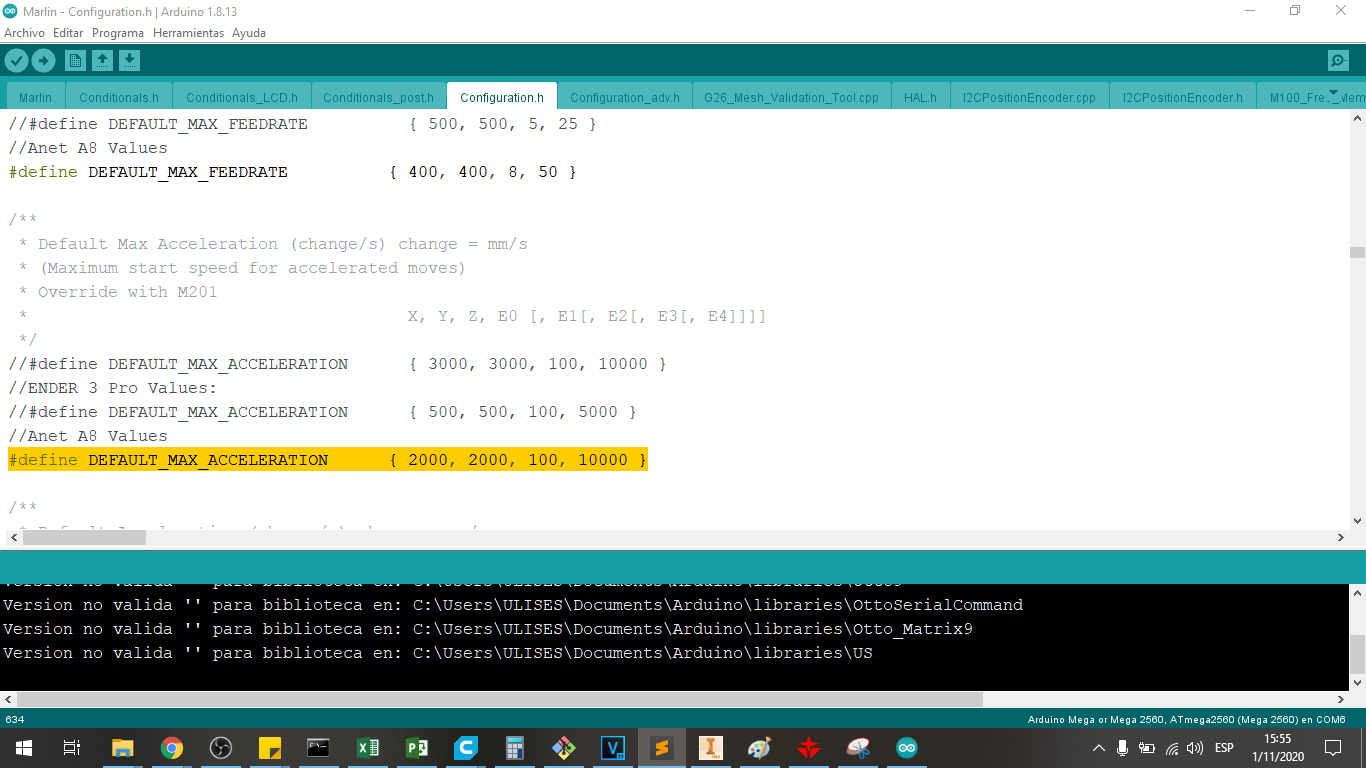Image resolution: width=1366 pixels, height=768 pixels.
Task: Open Sticky Notes from the taskbar
Action: [270, 748]
